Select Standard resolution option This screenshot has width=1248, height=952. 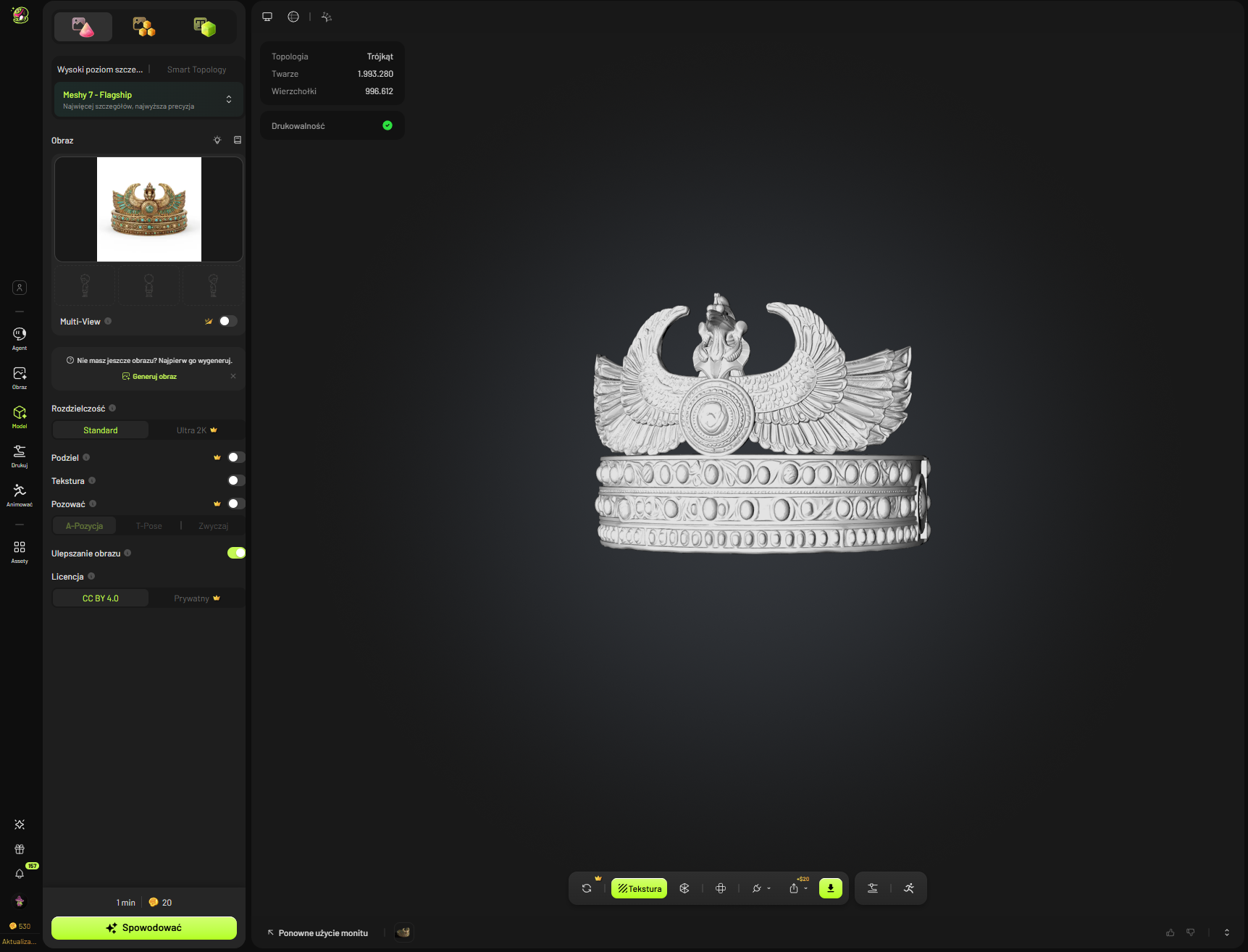pyautogui.click(x=101, y=430)
